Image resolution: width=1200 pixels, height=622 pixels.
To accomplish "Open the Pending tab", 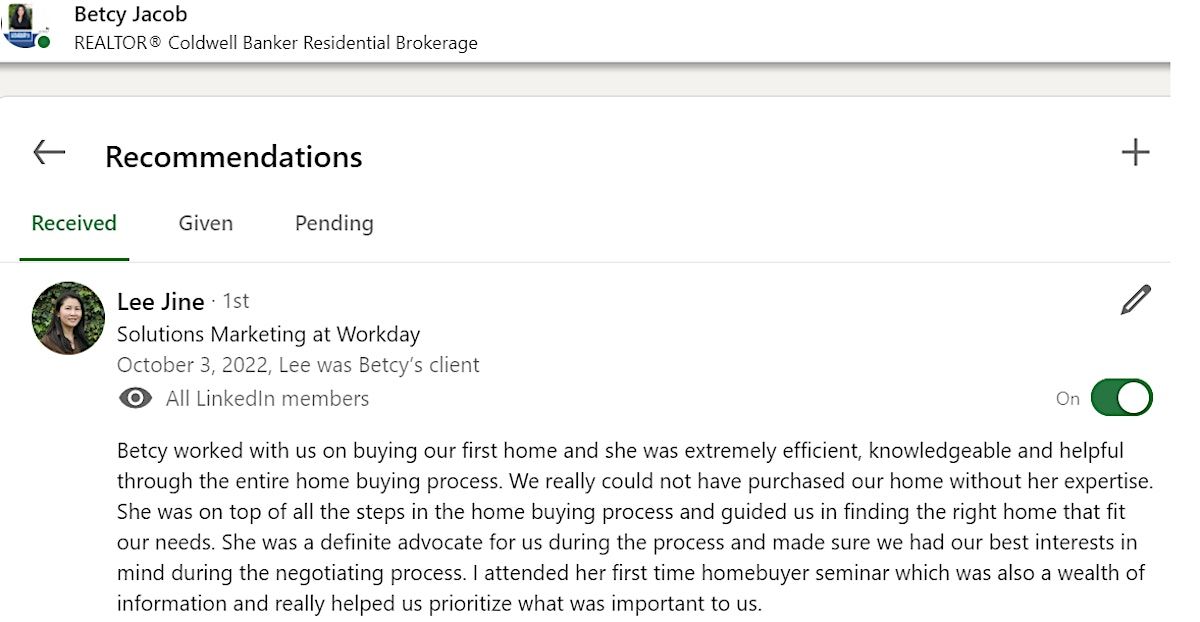I will (334, 223).
